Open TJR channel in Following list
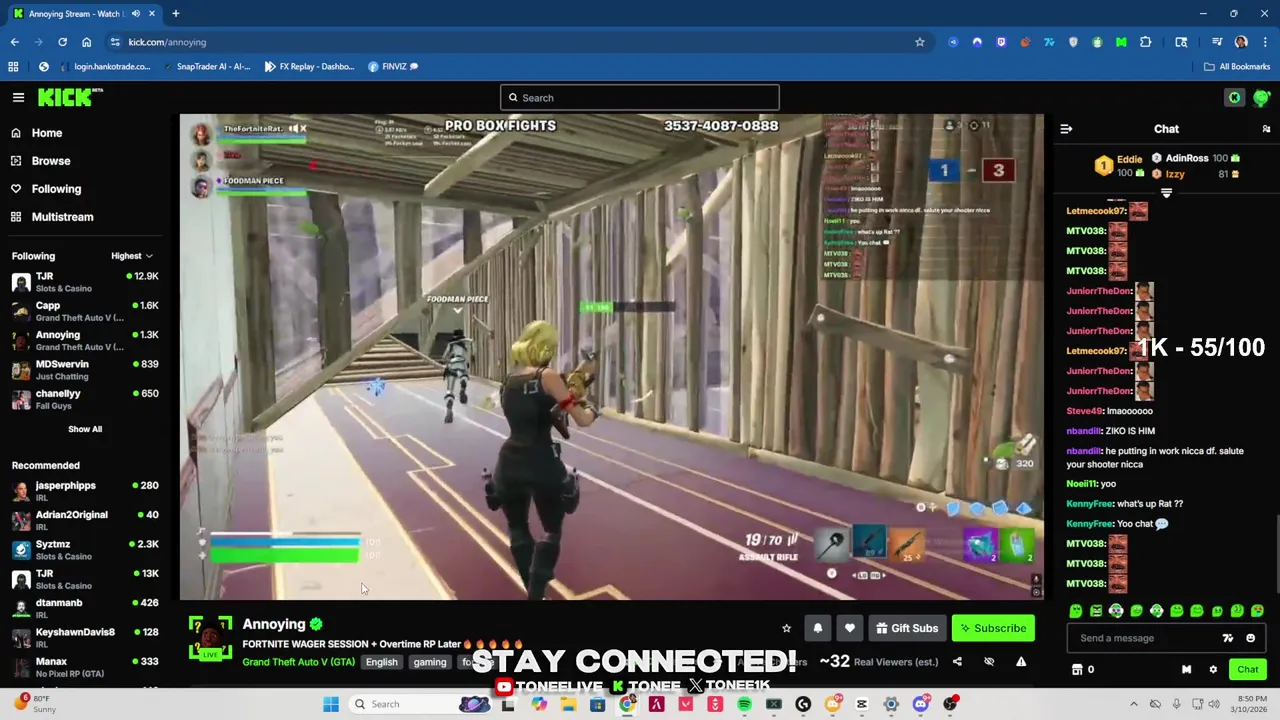Image resolution: width=1280 pixels, height=720 pixels. coord(85,282)
